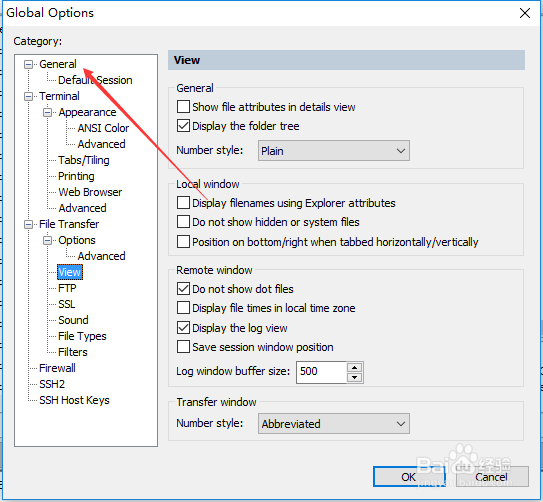Collapse the Options node under File Transfer

click(48, 240)
